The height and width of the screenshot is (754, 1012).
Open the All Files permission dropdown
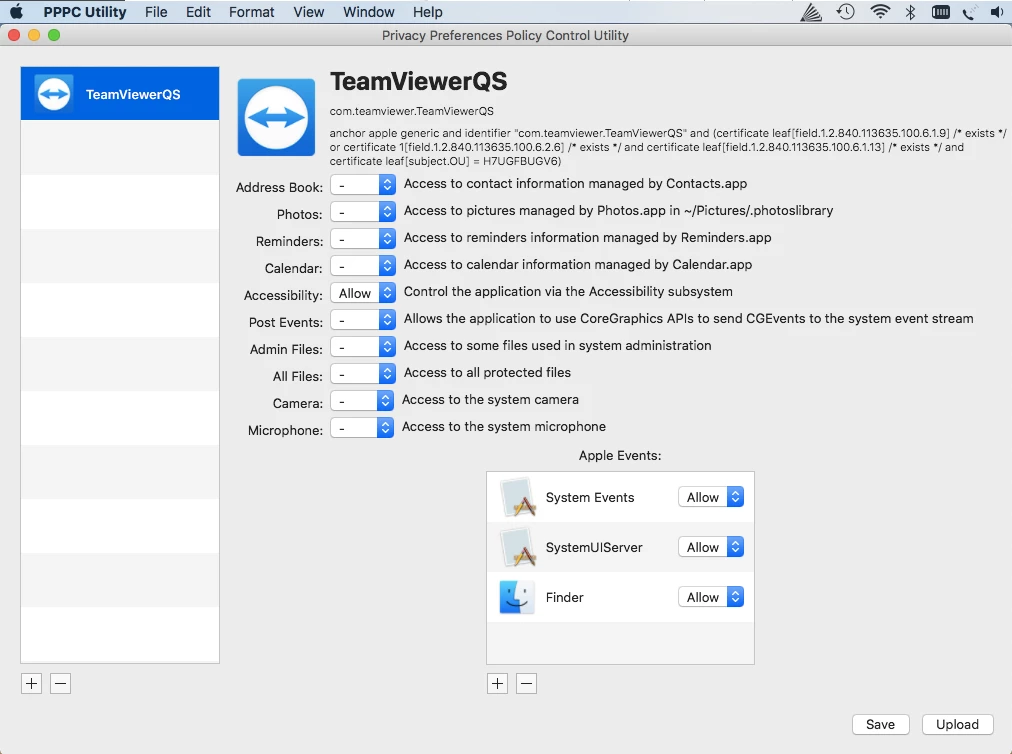363,374
